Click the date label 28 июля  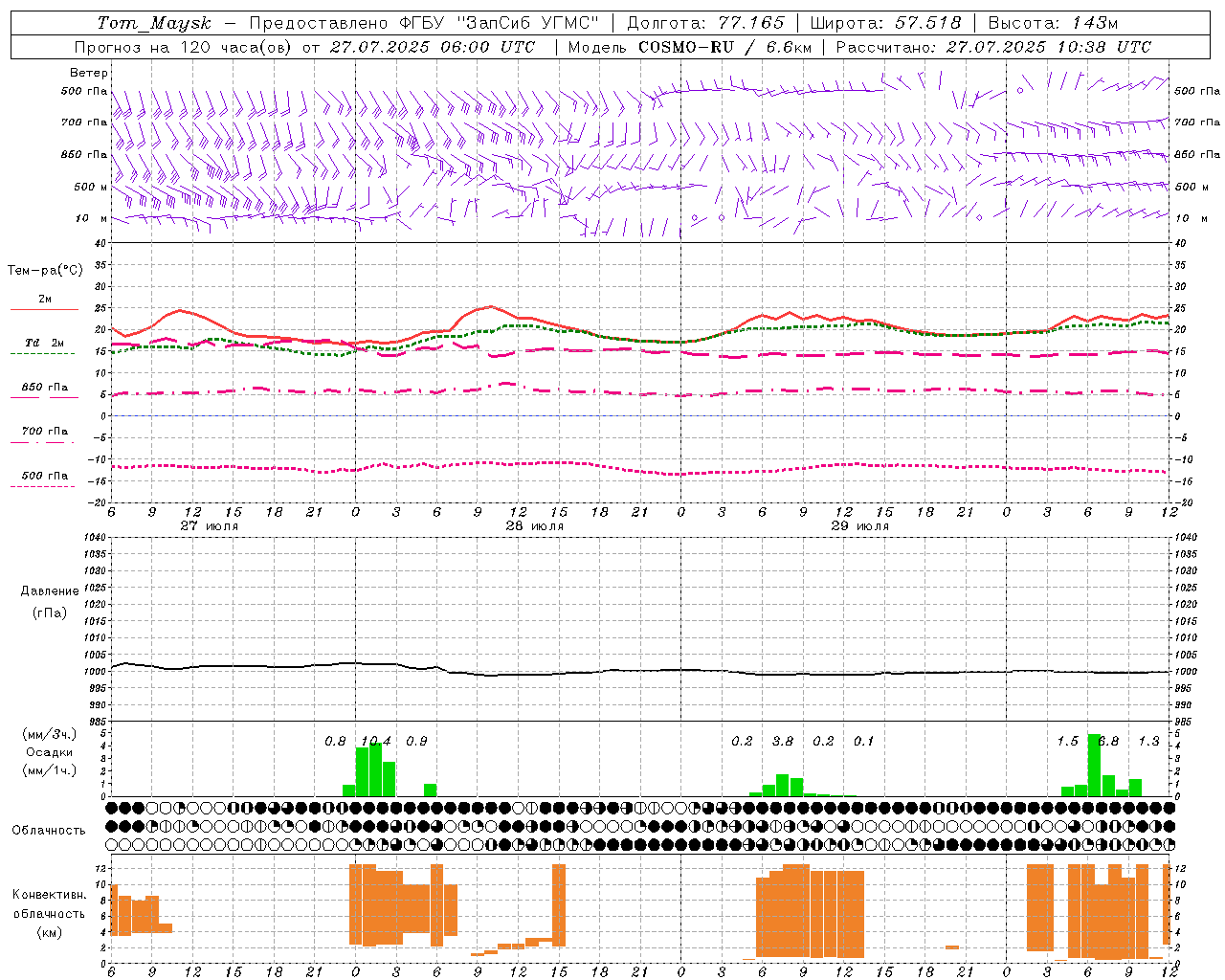(535, 526)
